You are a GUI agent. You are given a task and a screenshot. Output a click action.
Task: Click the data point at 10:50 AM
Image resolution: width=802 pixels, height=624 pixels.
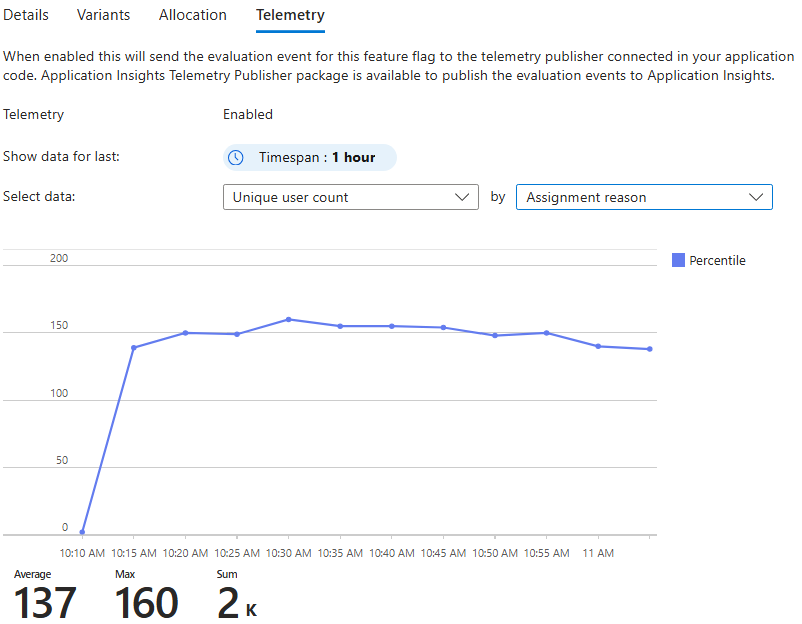point(495,335)
